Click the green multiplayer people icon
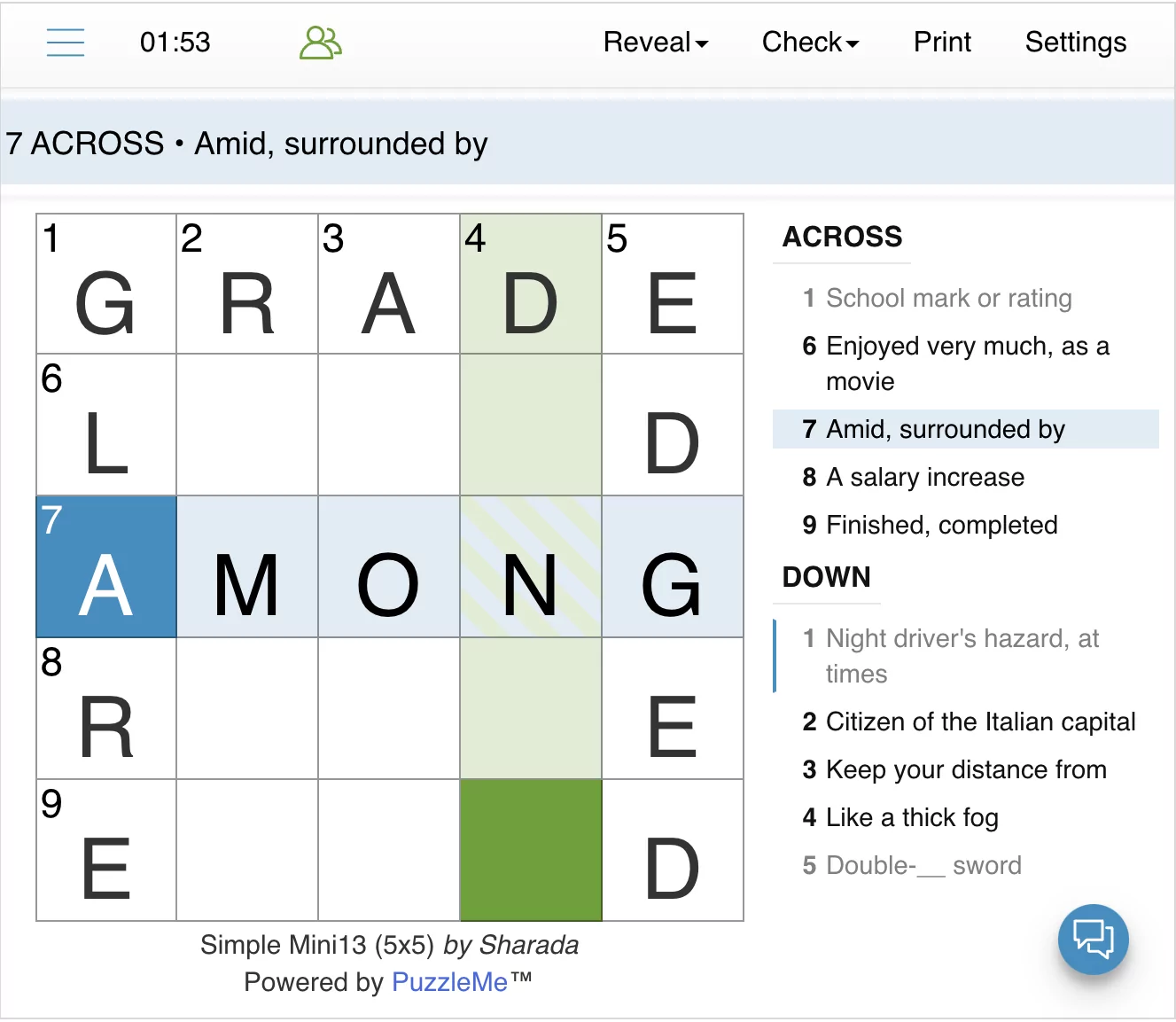This screenshot has width=1176, height=1022. pos(321,43)
